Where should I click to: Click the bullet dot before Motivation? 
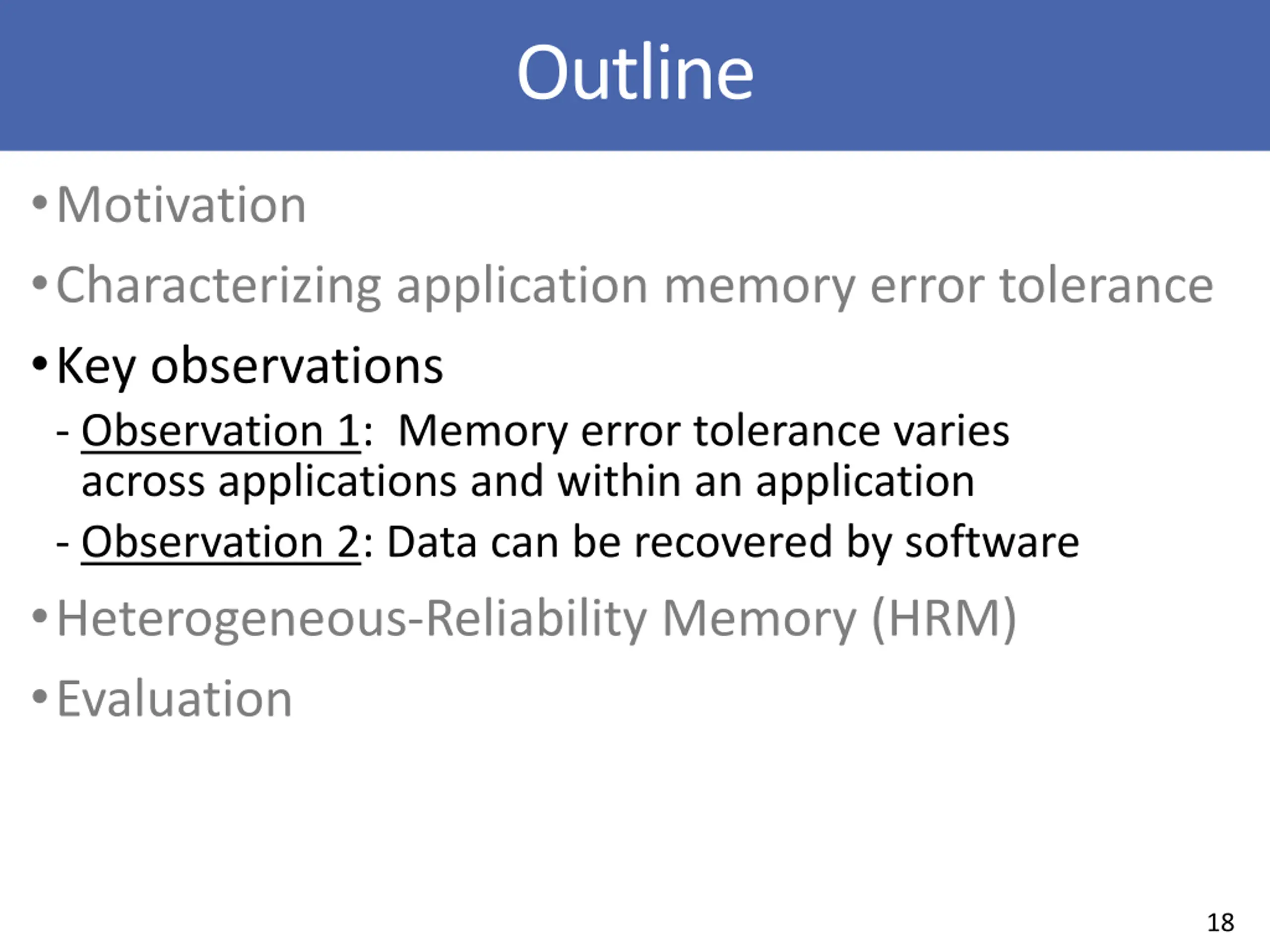tap(40, 203)
